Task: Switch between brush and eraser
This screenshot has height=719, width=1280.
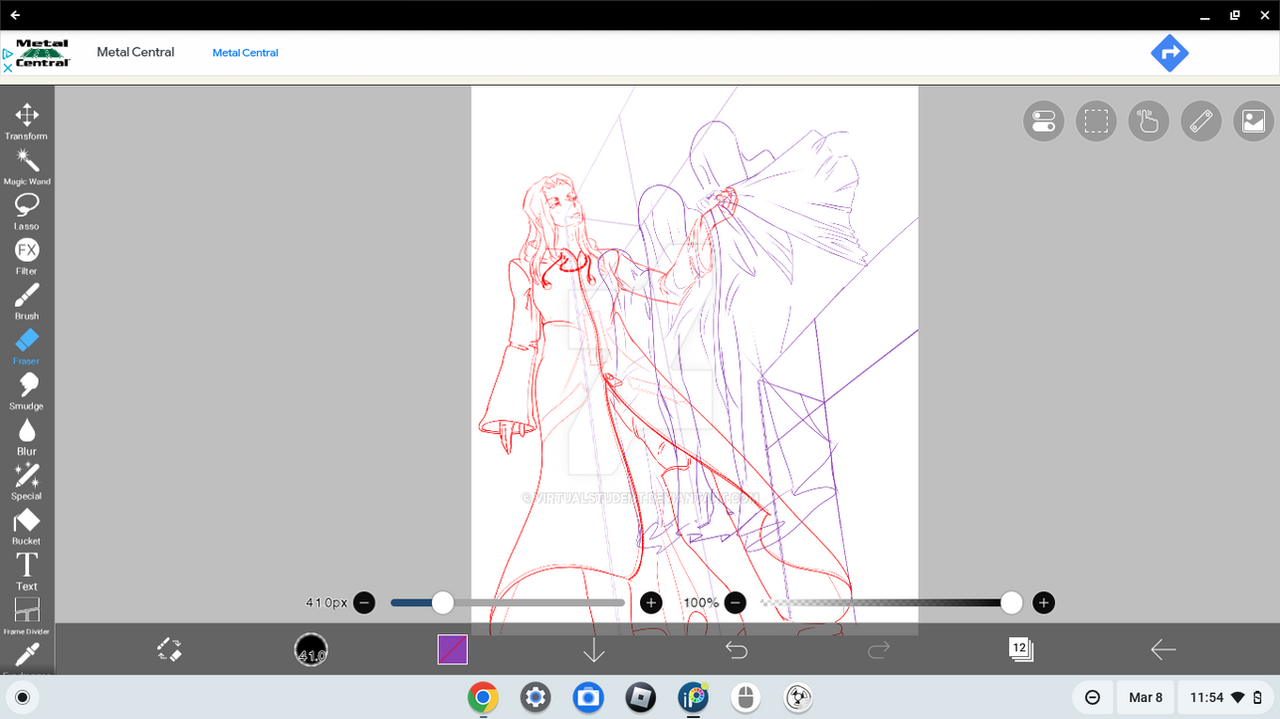Action: click(169, 650)
